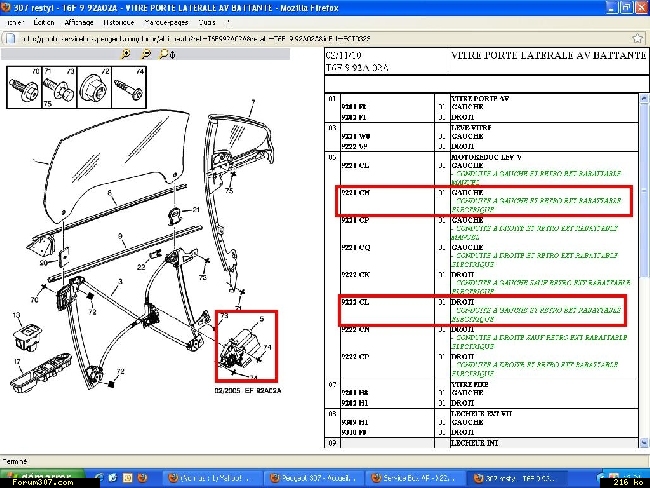Select part number 9221 CQ
The width and height of the screenshot is (650, 488).
pyautogui.click(x=355, y=248)
